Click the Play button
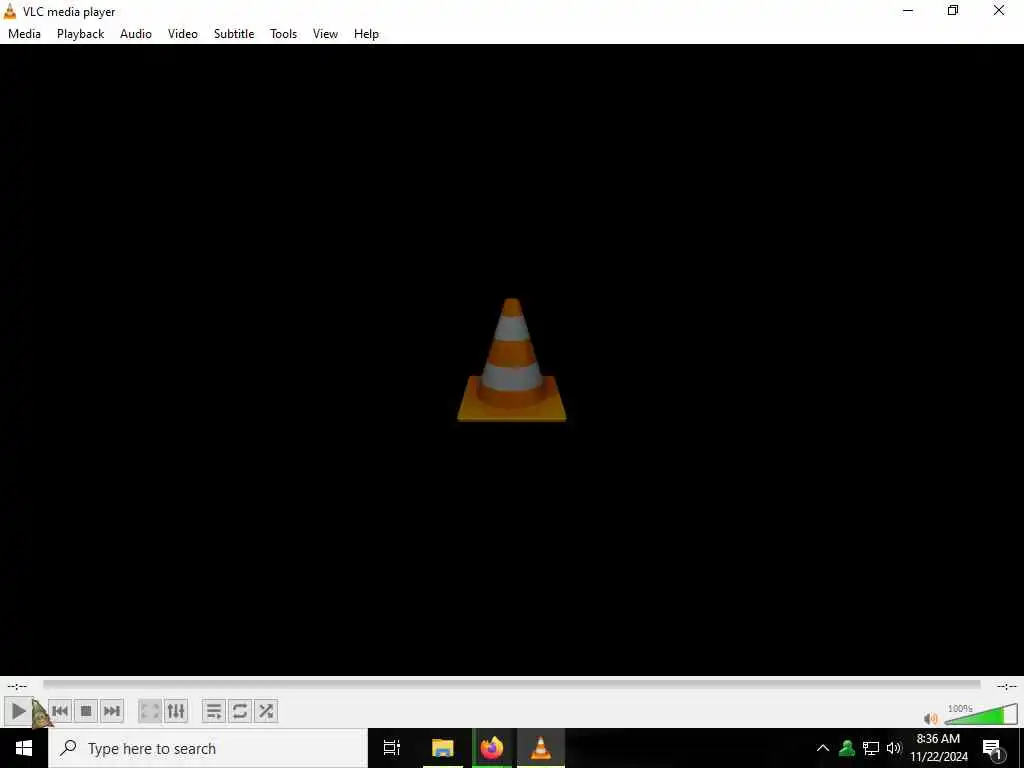The height and width of the screenshot is (768, 1024). (x=18, y=711)
